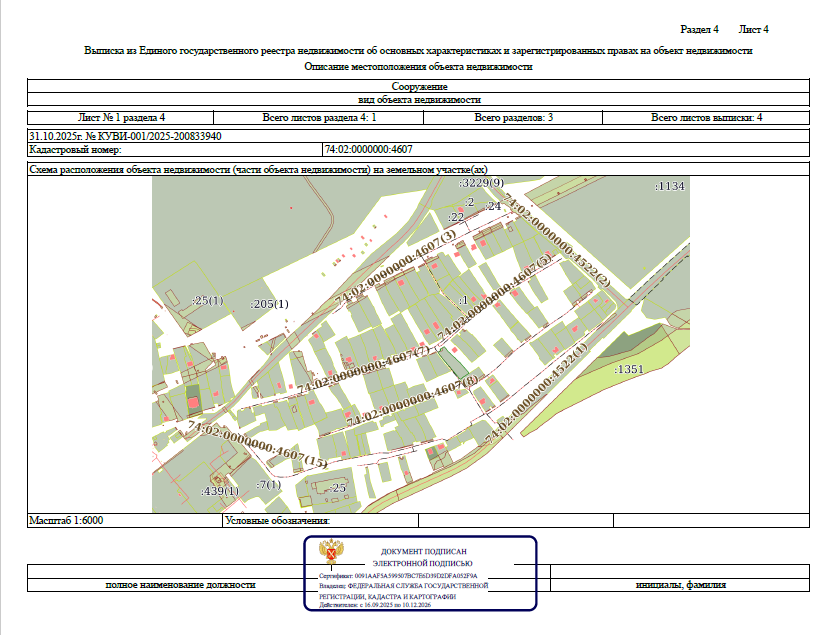Click map label ':1351'

[x=629, y=369]
